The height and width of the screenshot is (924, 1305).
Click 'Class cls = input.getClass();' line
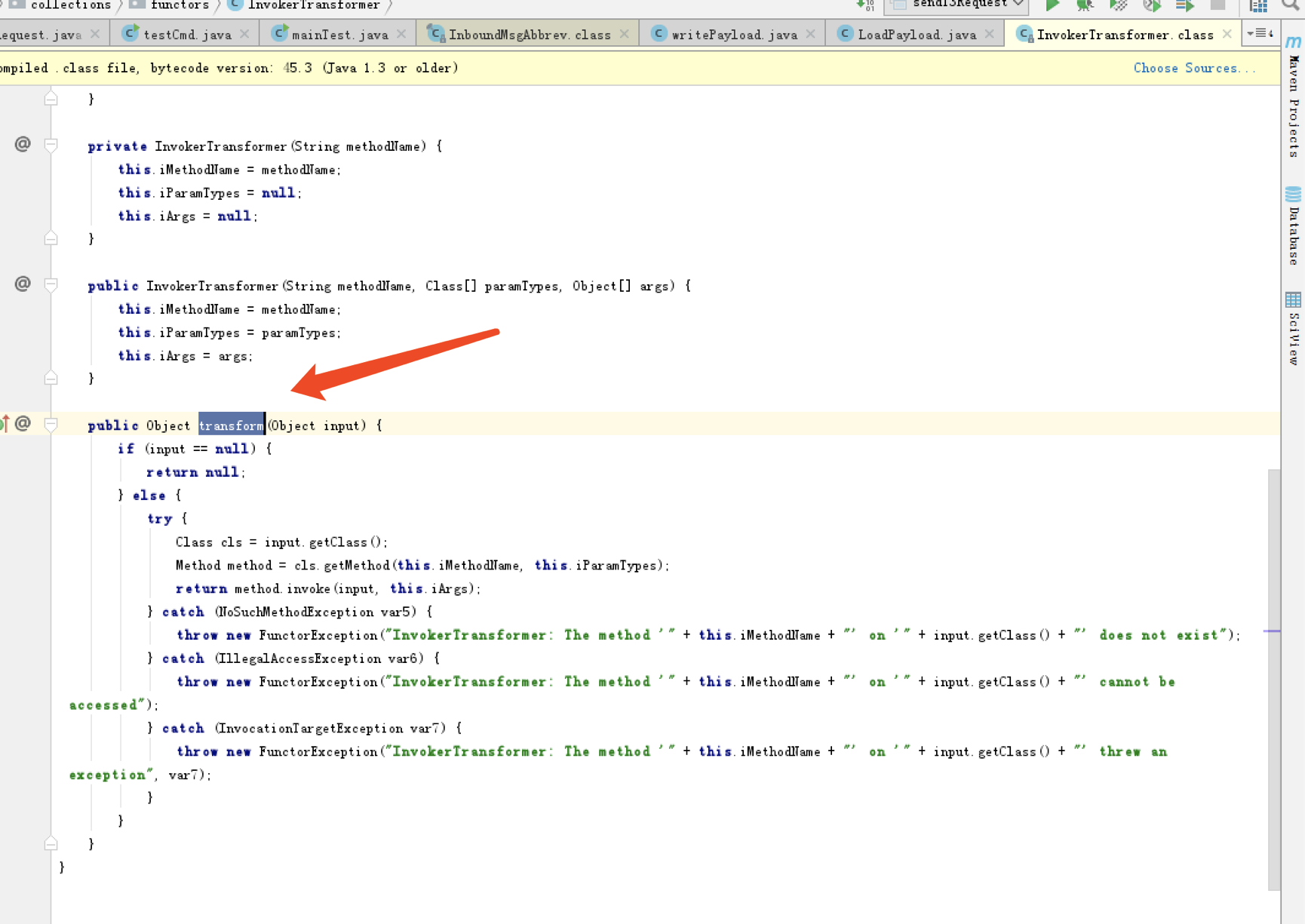pyautogui.click(x=281, y=542)
